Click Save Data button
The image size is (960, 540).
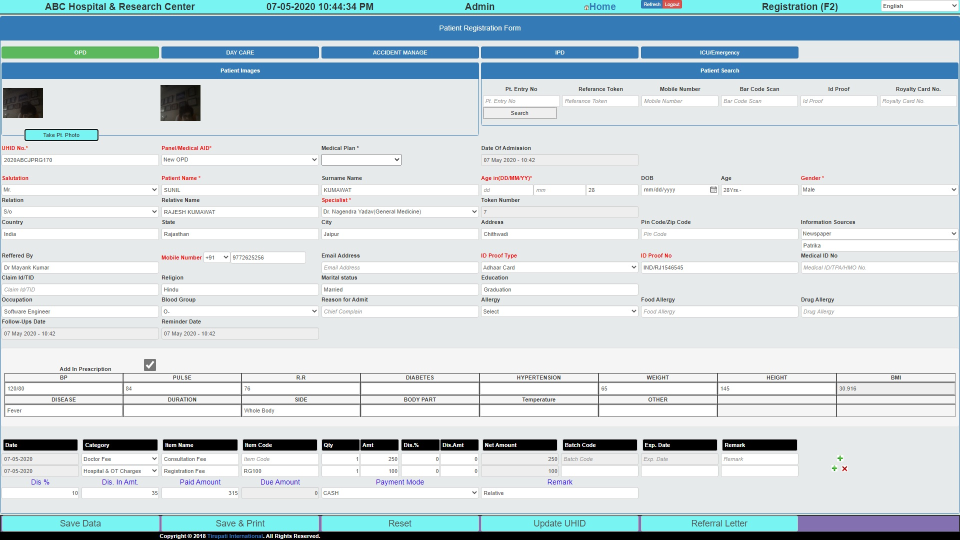click(80, 523)
